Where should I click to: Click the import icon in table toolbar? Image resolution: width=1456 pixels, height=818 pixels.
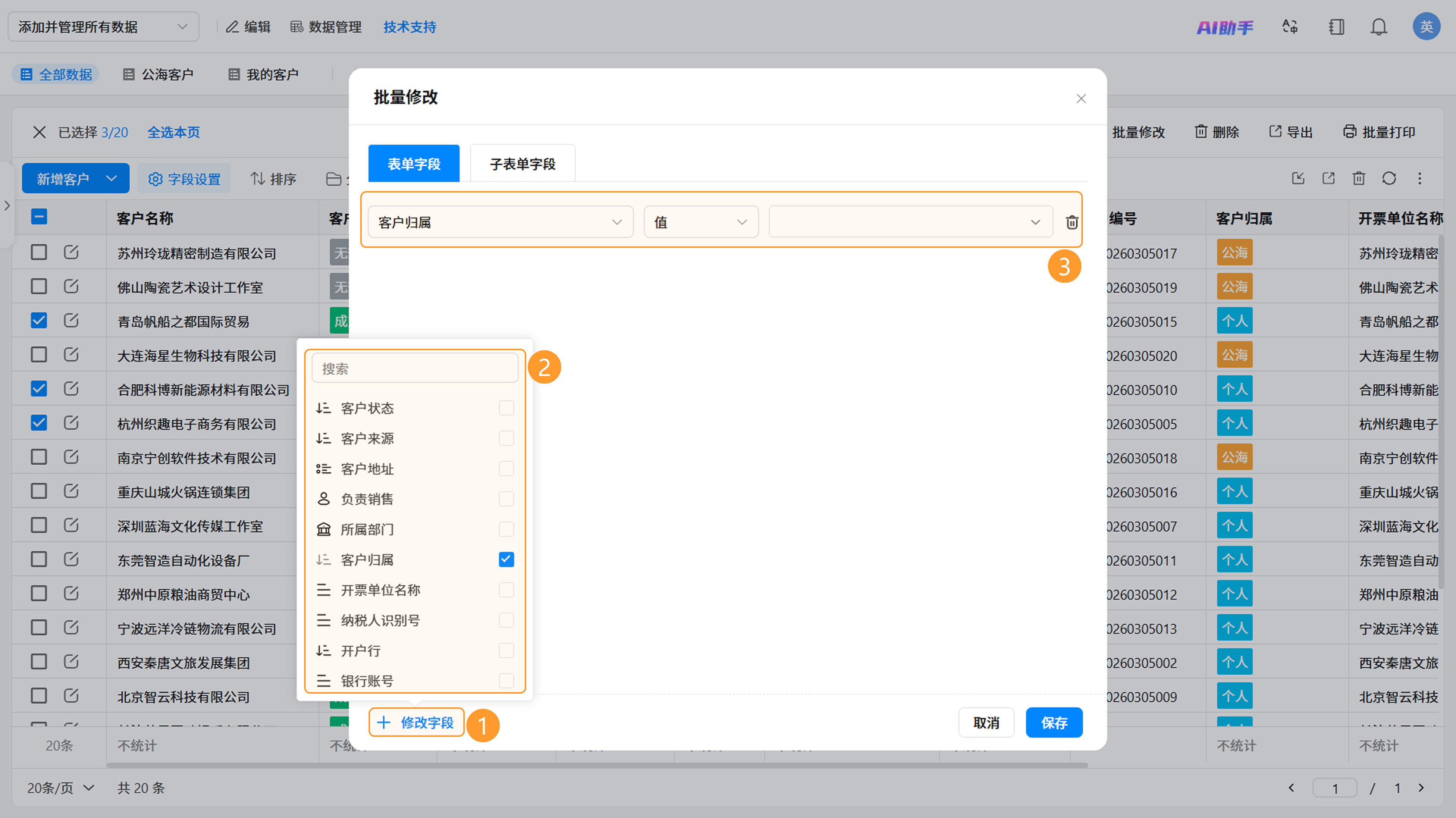tap(1298, 179)
